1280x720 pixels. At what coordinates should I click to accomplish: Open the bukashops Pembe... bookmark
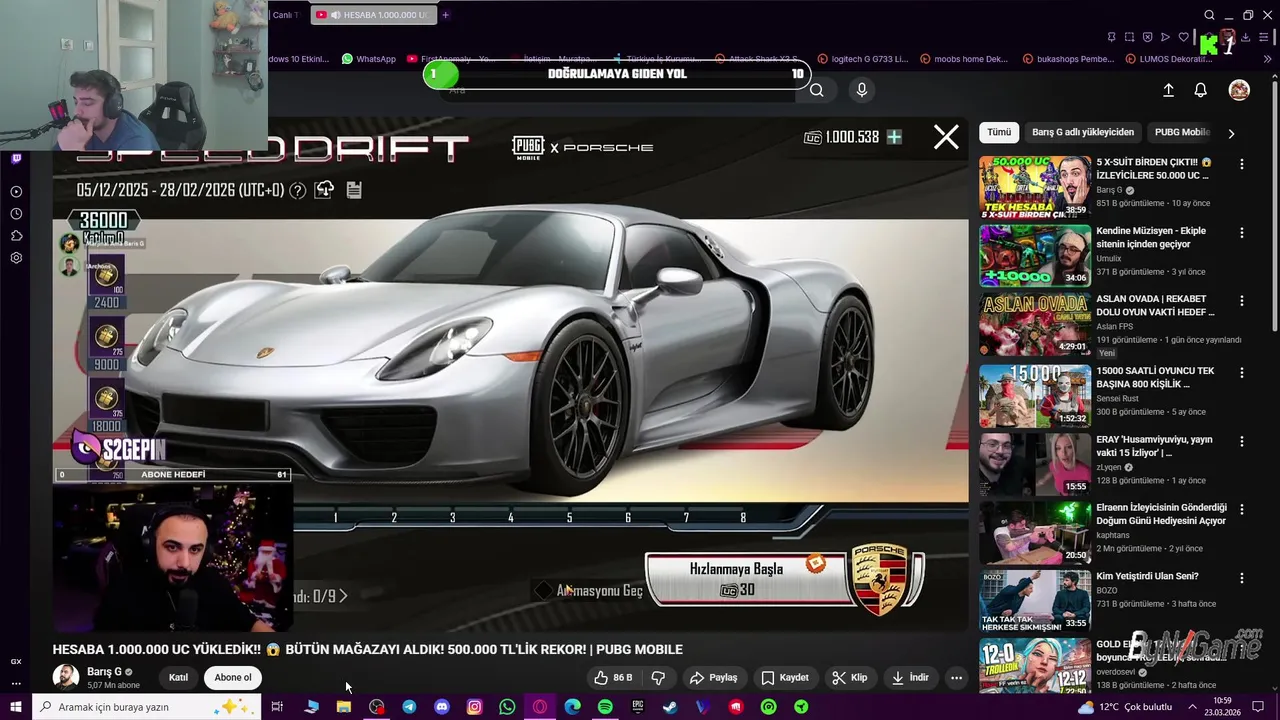click(x=1068, y=59)
